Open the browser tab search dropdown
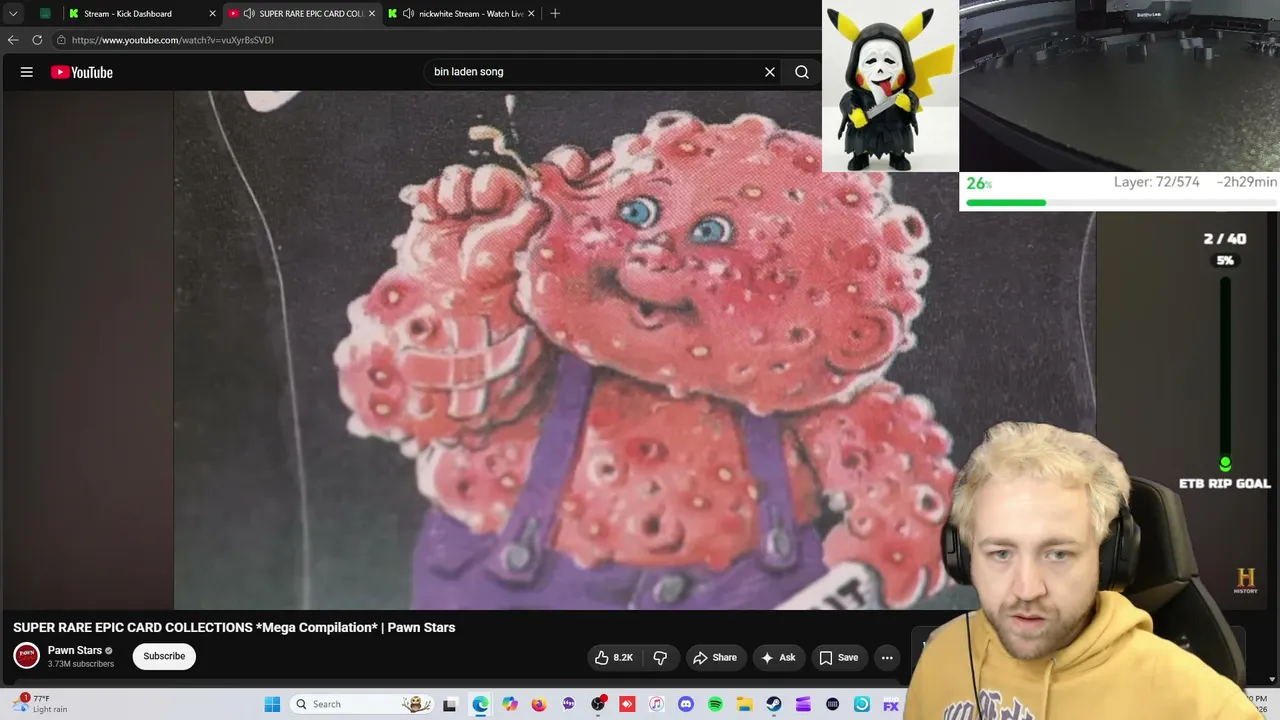Viewport: 1280px width, 720px height. coord(13,13)
